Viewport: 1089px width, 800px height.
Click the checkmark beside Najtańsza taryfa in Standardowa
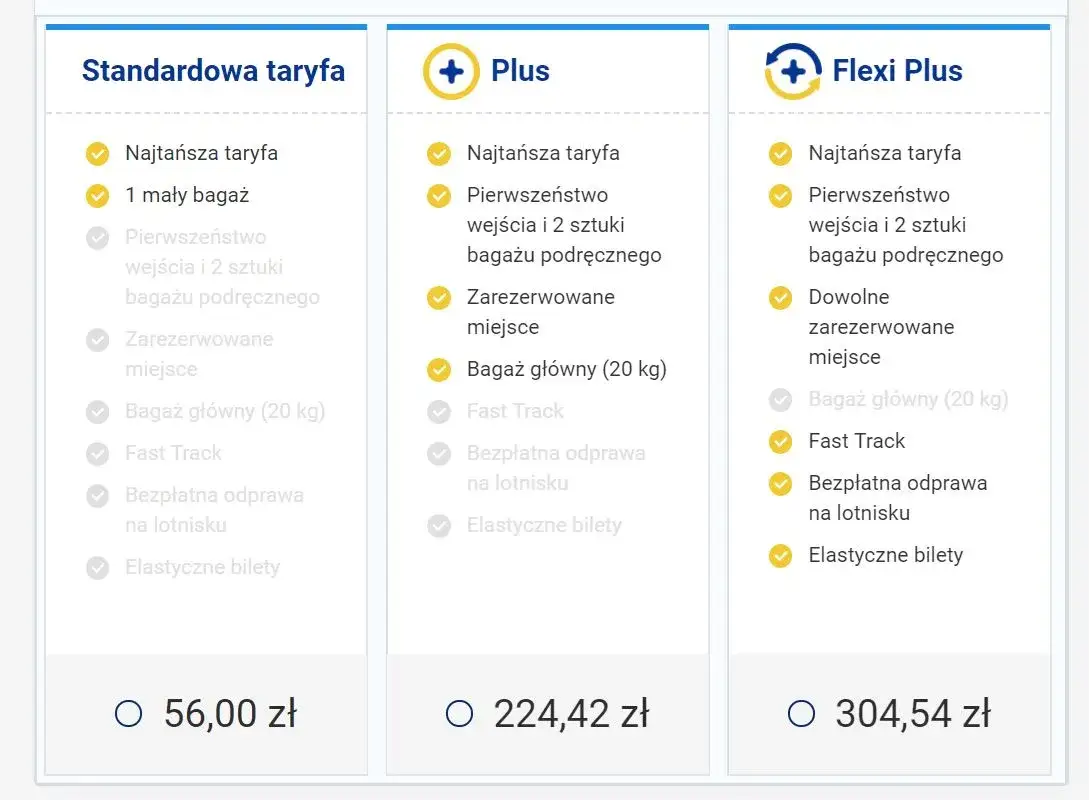97,153
